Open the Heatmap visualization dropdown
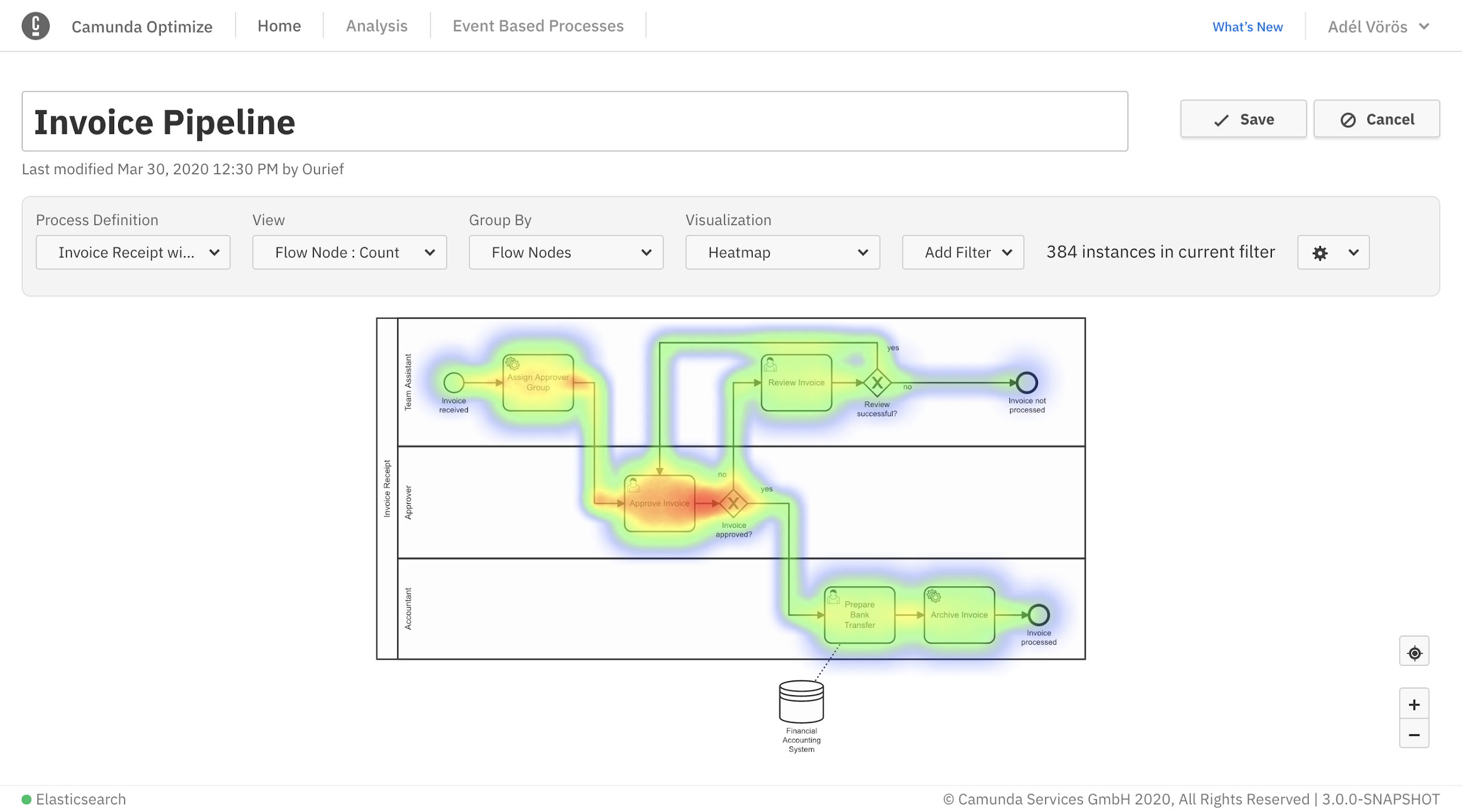Screen dimensions: 1462x812 782,253
